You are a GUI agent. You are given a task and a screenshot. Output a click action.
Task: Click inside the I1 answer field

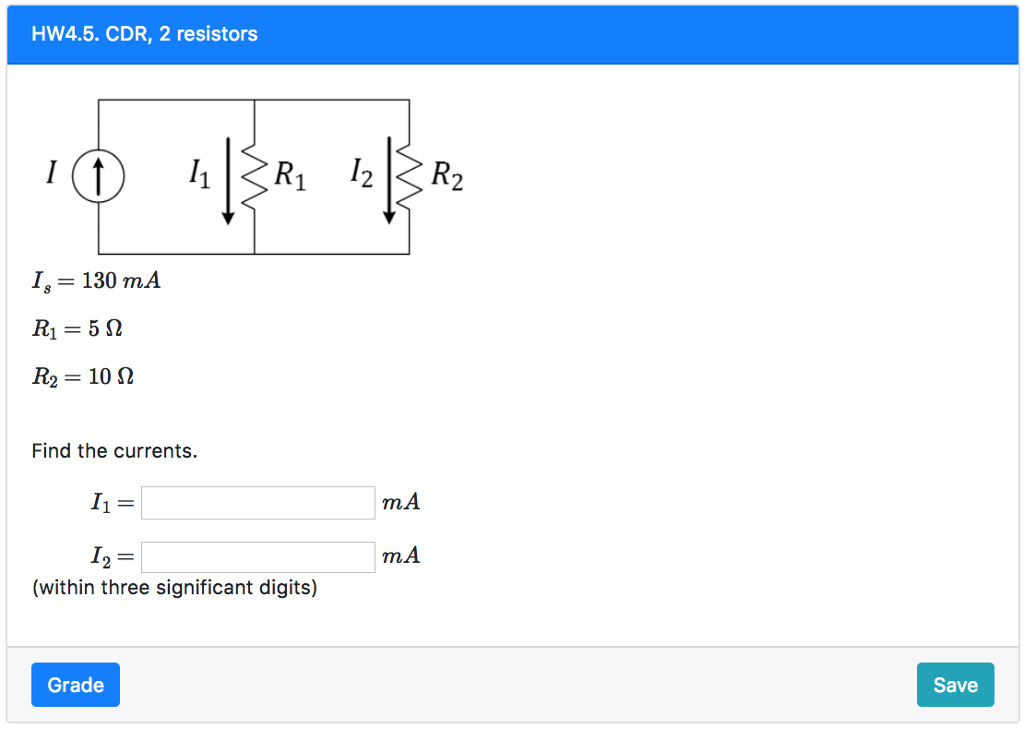(257, 503)
